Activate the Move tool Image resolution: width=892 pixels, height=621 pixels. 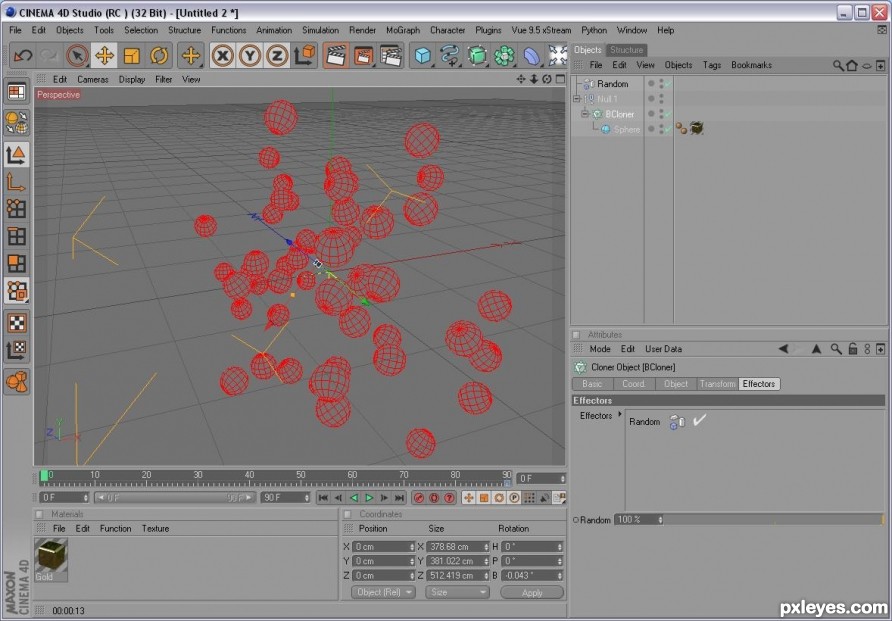coord(105,56)
